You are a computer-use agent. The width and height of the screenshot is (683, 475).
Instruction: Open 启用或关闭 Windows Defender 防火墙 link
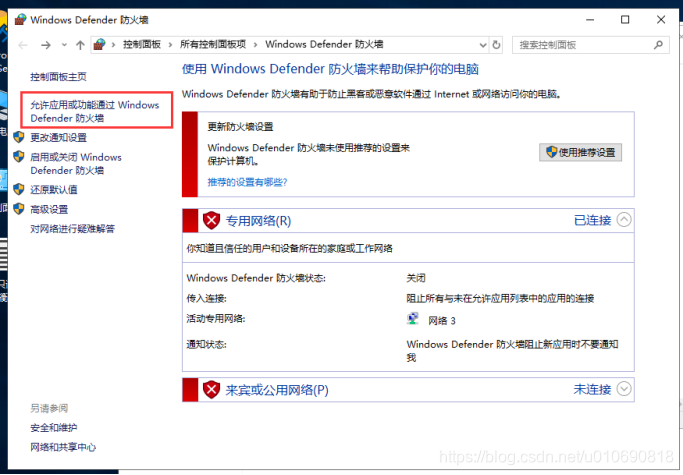coord(76,164)
